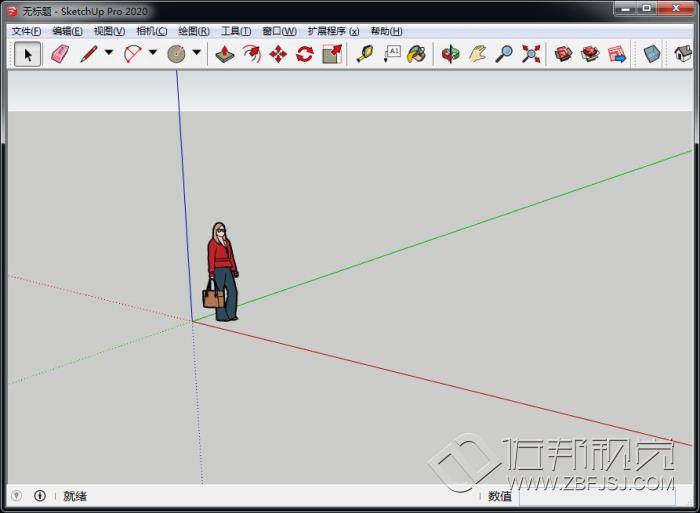Click the model info status icon
The image size is (700, 513).
pyautogui.click(x=40, y=495)
